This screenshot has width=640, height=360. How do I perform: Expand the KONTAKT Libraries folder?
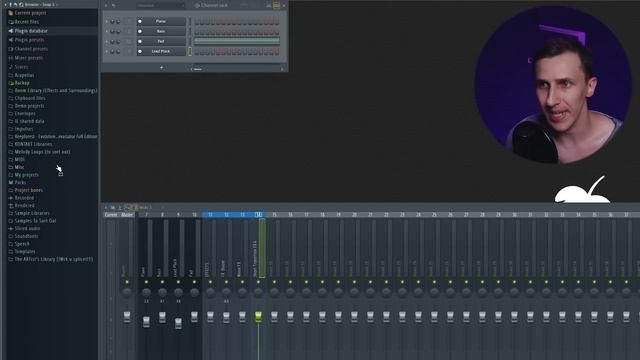tap(33, 144)
